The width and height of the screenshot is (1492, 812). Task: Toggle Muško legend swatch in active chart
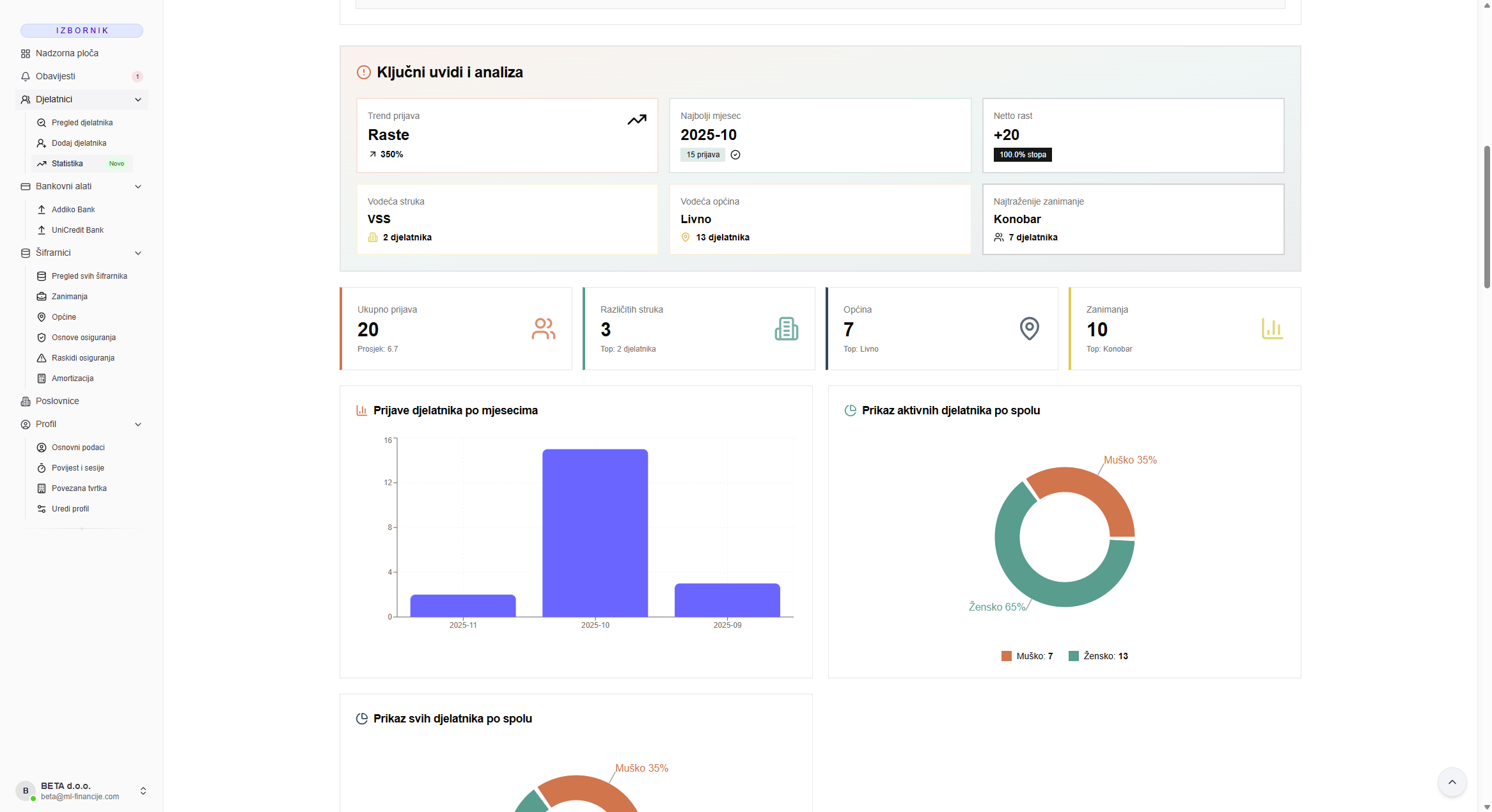pos(1007,656)
